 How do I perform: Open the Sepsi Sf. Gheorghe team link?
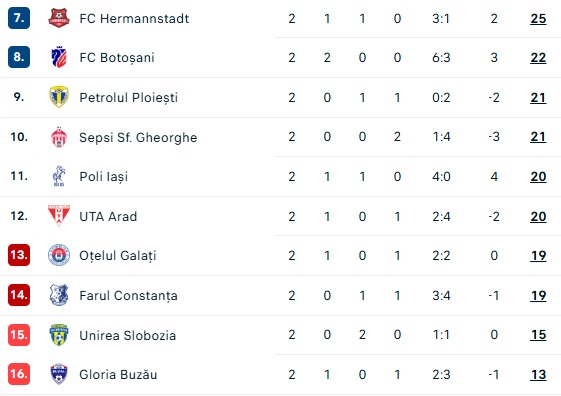138,137
